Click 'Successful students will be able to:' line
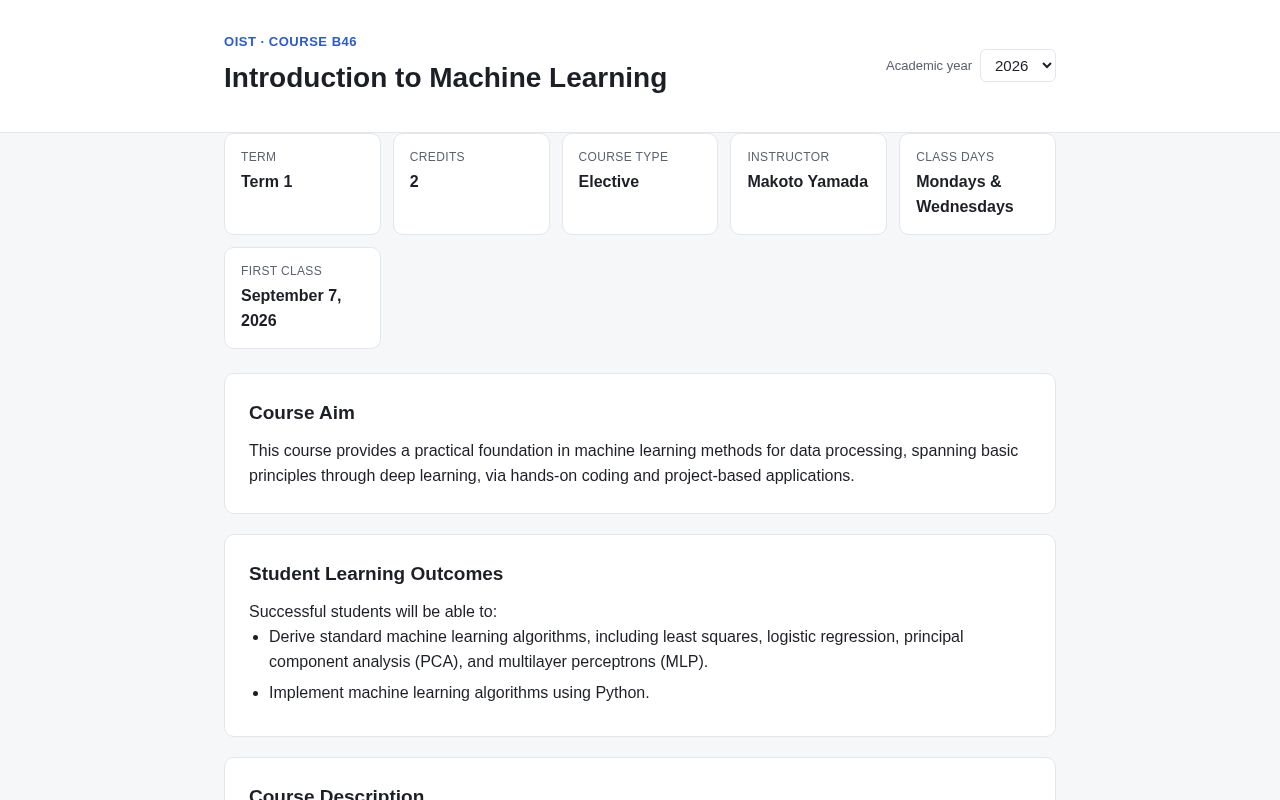1280x800 pixels. click(373, 612)
